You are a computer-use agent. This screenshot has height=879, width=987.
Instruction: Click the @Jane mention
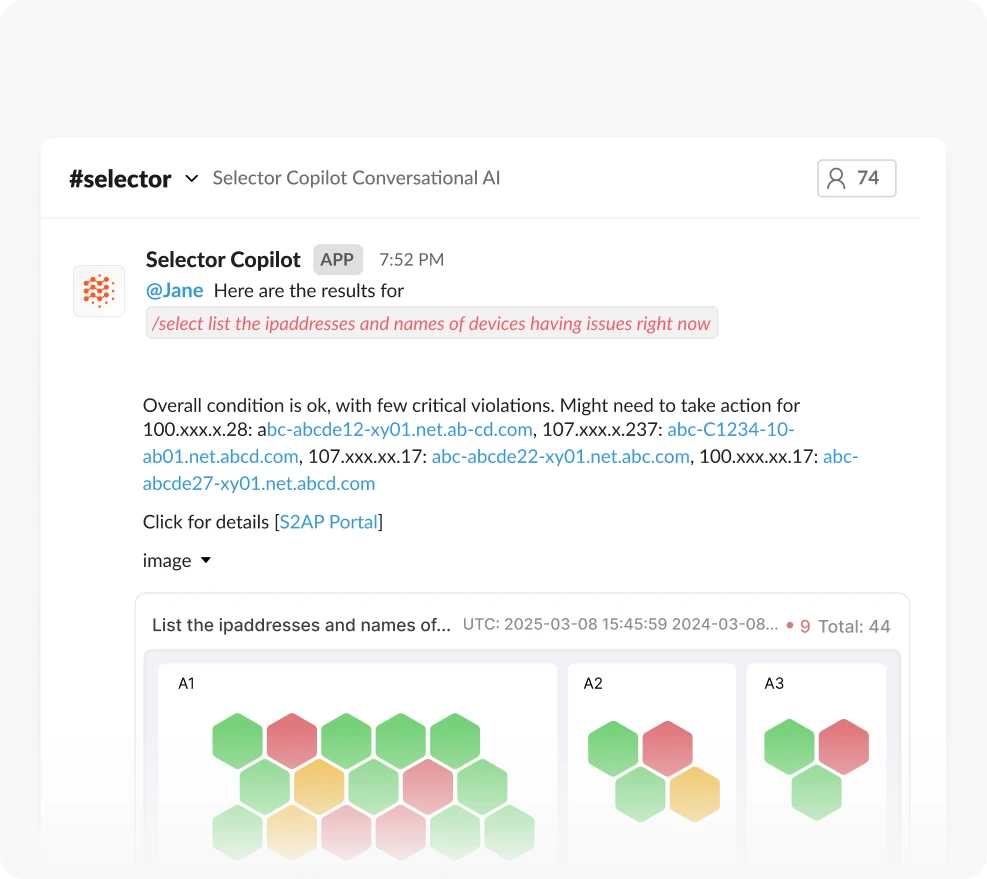(x=174, y=290)
